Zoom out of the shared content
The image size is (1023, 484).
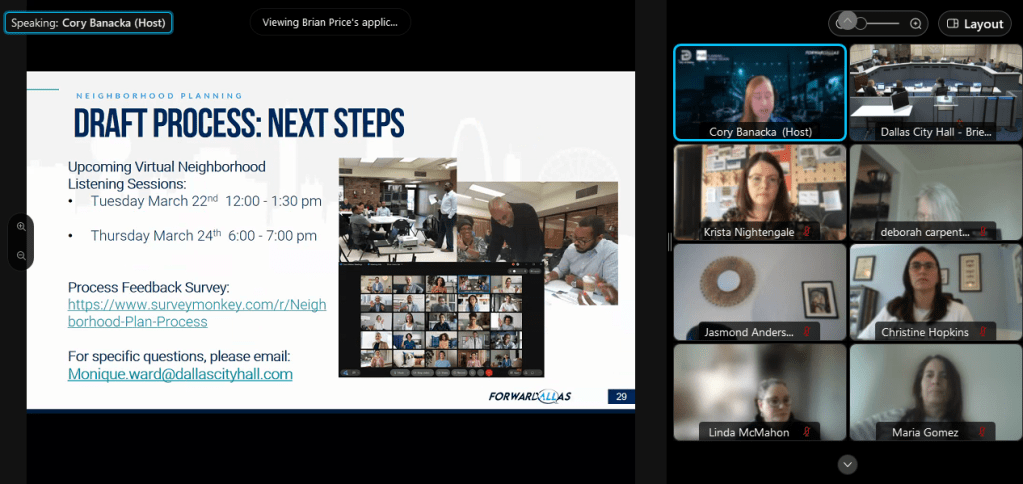21,256
